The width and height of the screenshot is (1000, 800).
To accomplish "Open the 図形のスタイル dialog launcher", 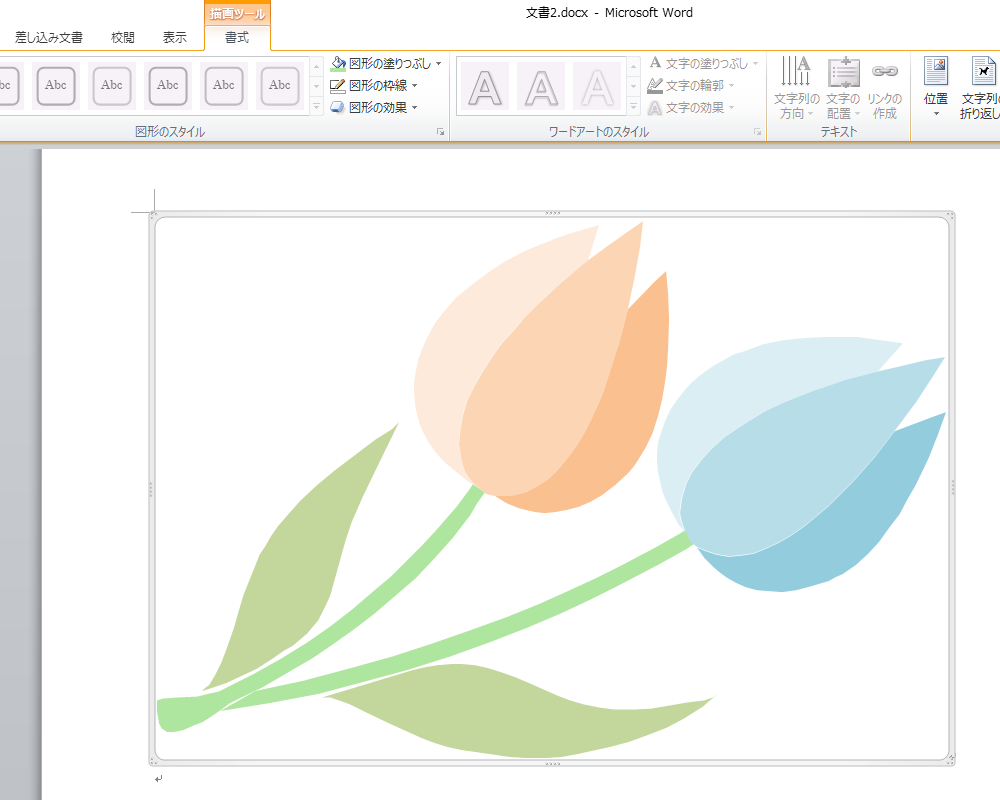I will 440,132.
